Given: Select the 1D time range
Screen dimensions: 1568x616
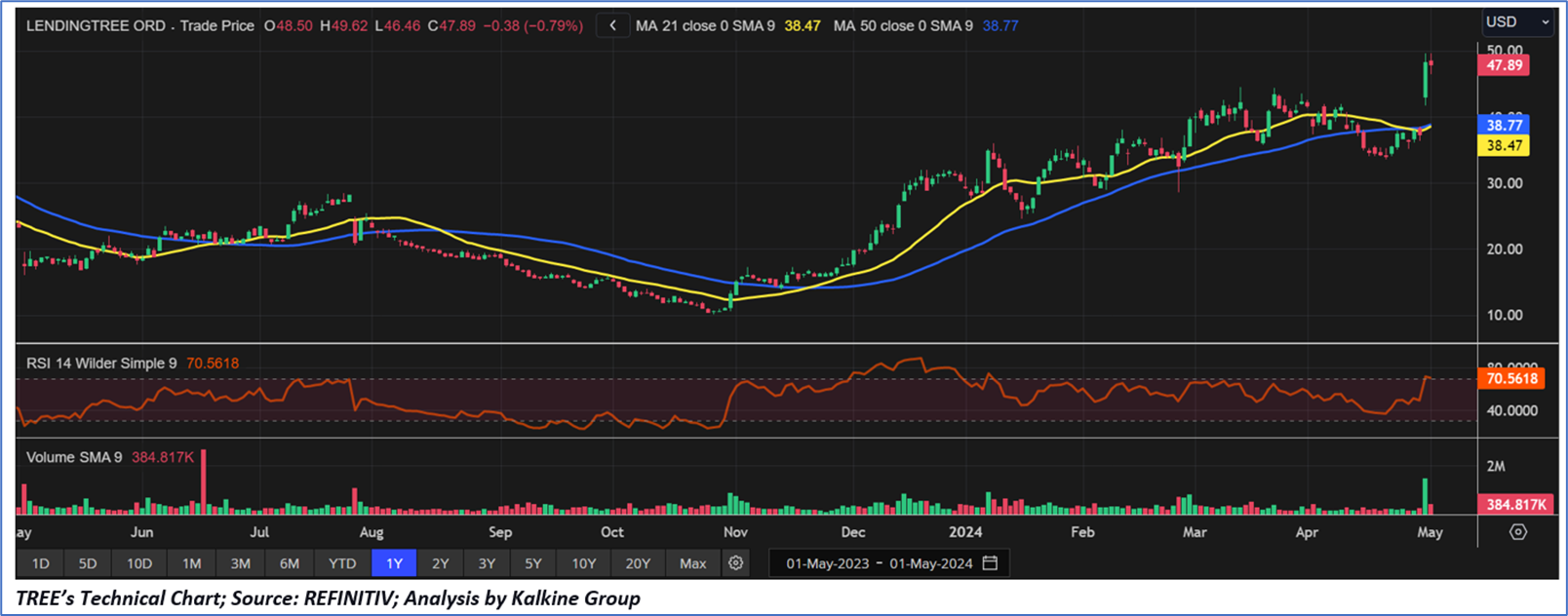Looking at the screenshot, I should (x=40, y=563).
